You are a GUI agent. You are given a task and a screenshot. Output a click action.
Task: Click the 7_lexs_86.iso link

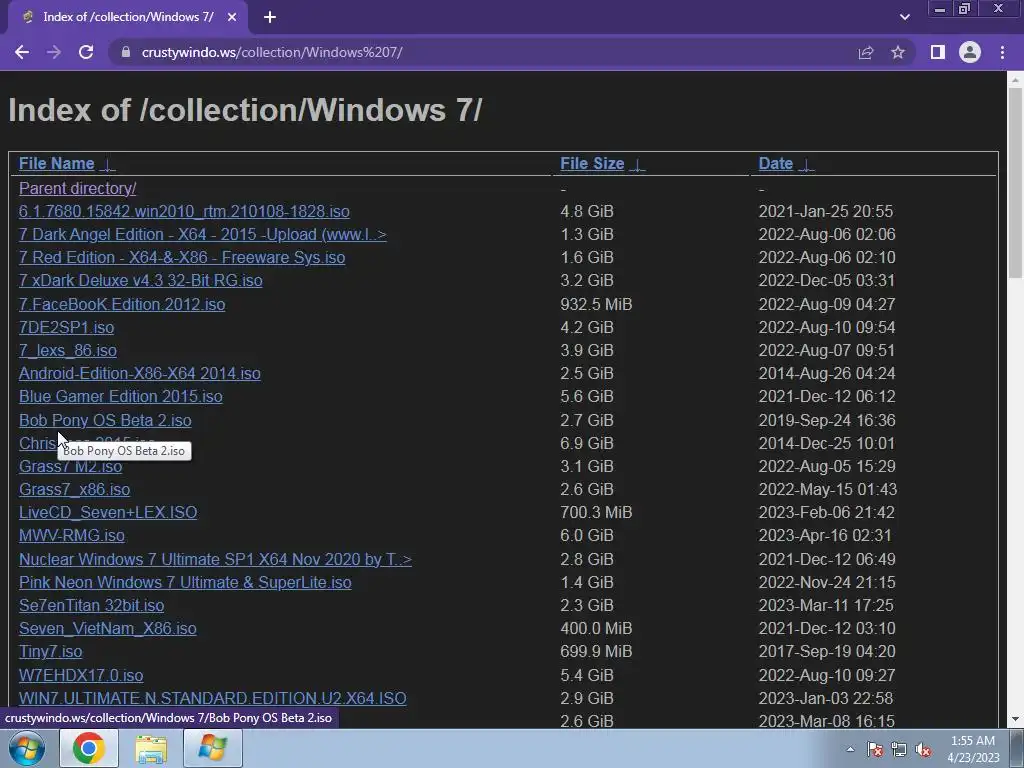coord(68,350)
